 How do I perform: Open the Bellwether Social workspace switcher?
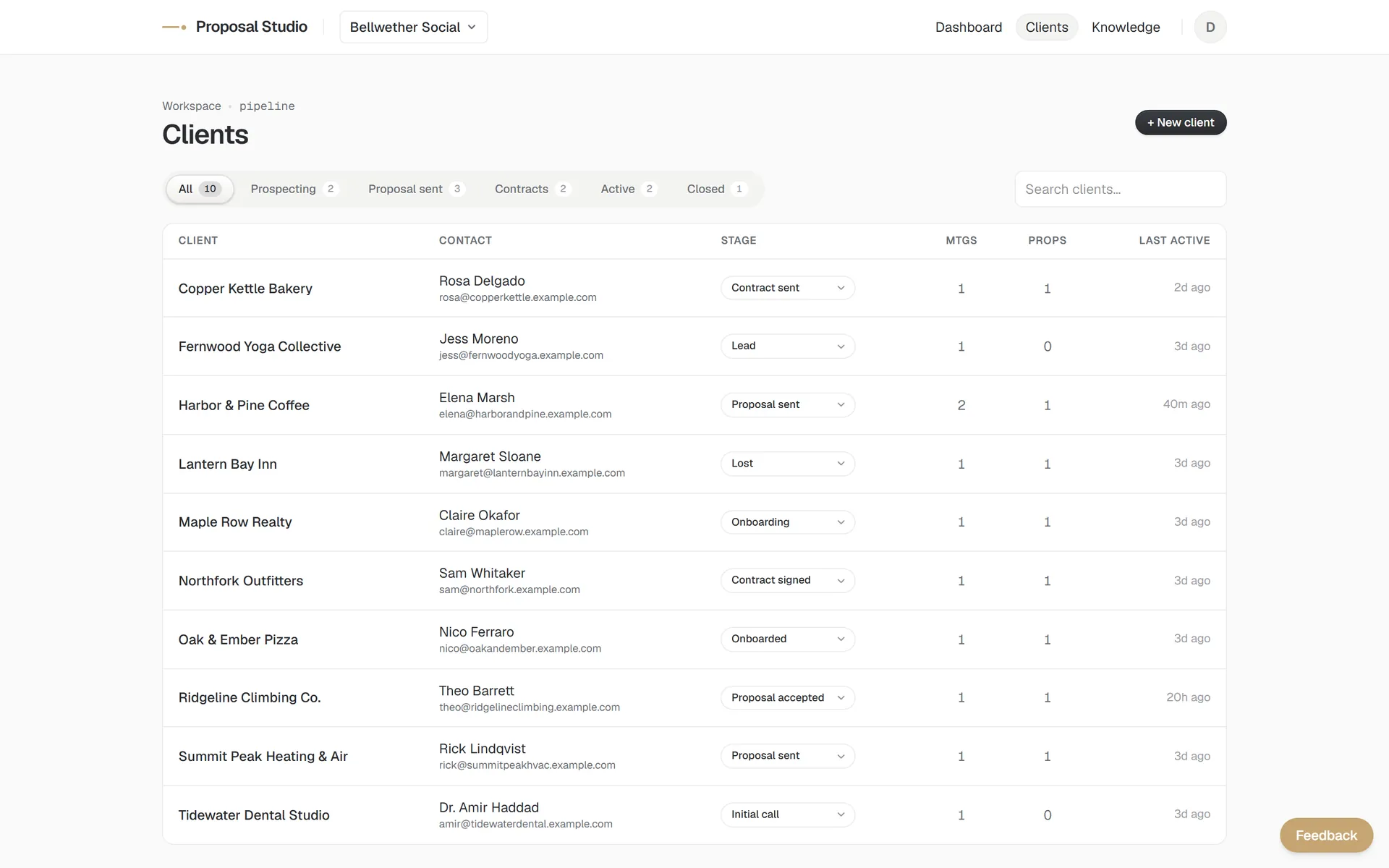[x=413, y=27]
